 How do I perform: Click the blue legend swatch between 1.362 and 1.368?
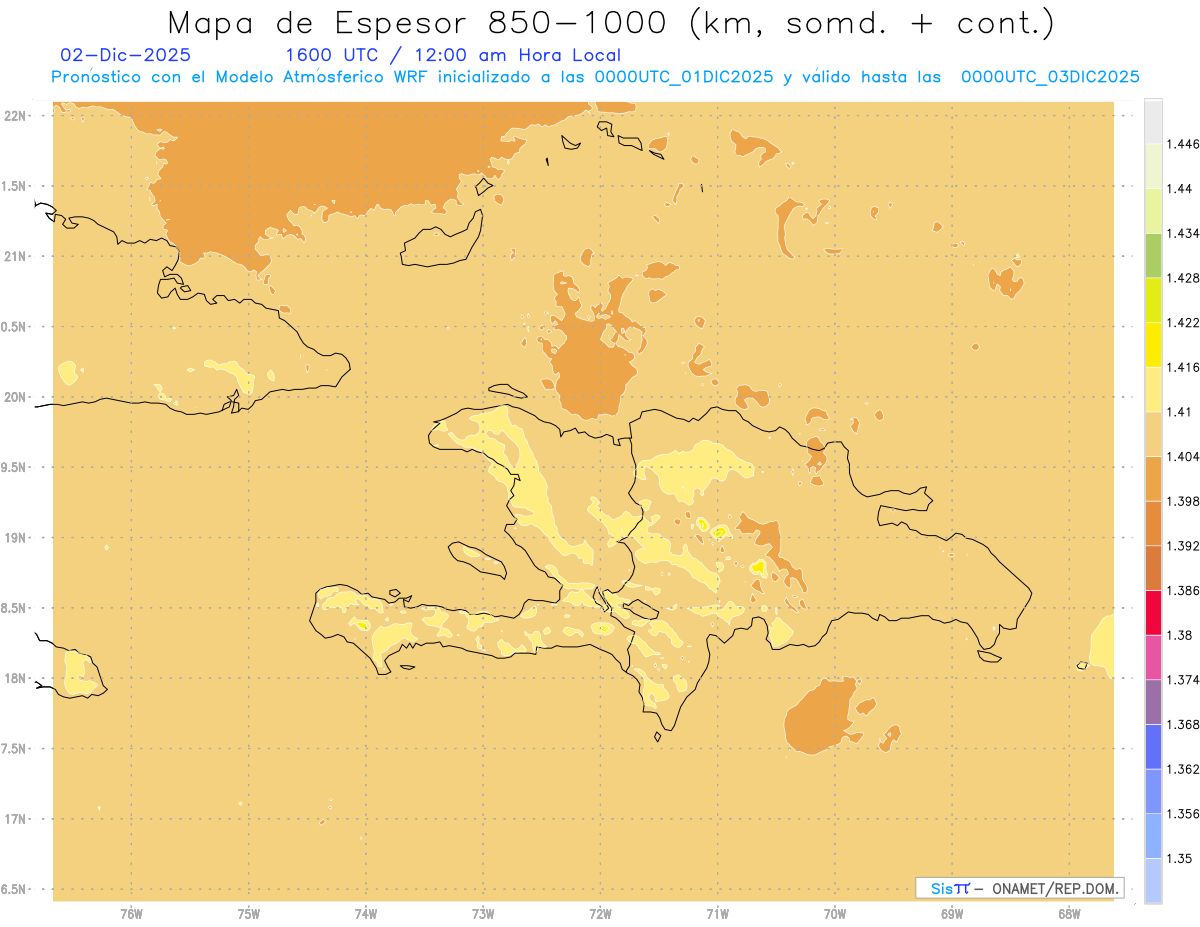[1153, 746]
